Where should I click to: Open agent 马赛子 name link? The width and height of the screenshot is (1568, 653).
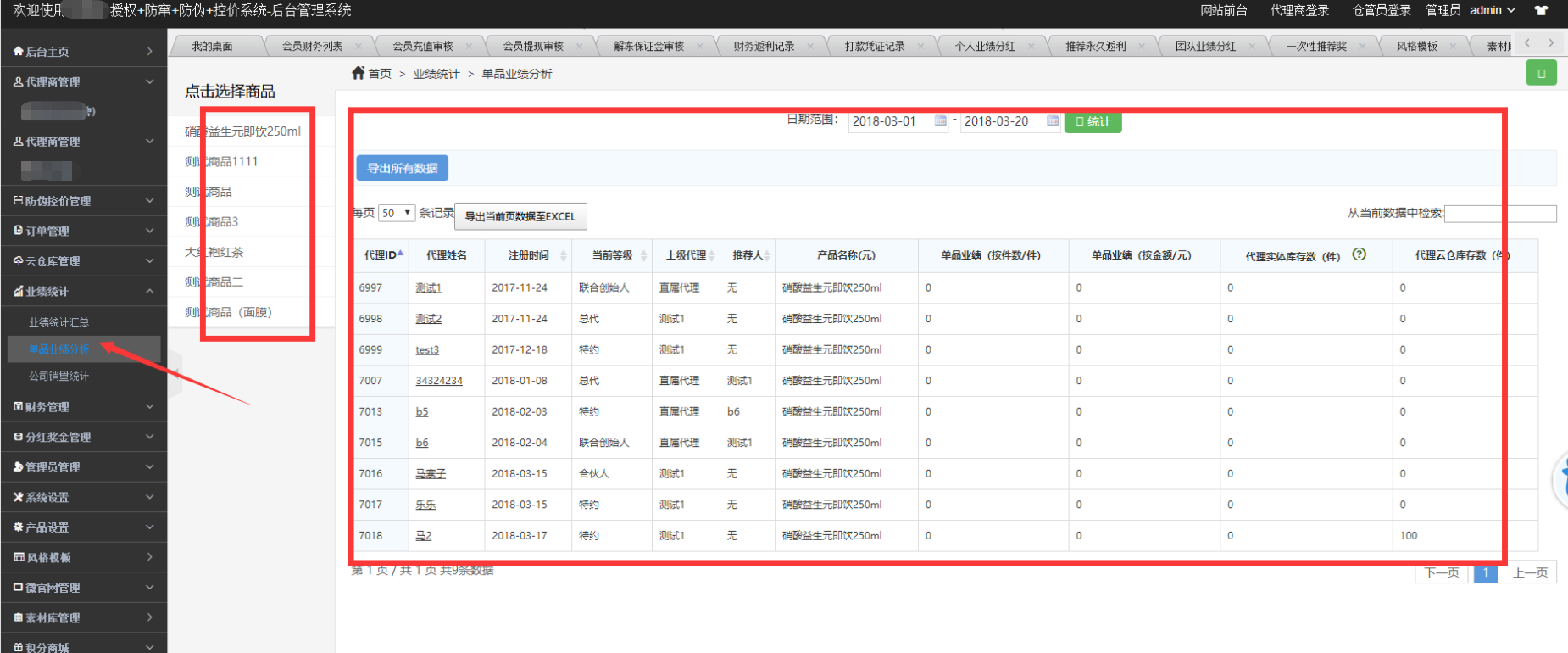(x=431, y=474)
